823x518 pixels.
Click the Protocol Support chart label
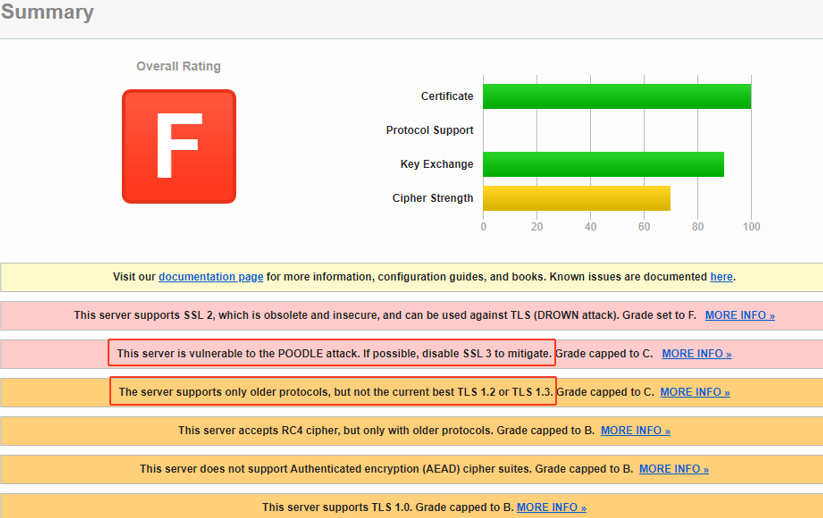click(x=429, y=130)
